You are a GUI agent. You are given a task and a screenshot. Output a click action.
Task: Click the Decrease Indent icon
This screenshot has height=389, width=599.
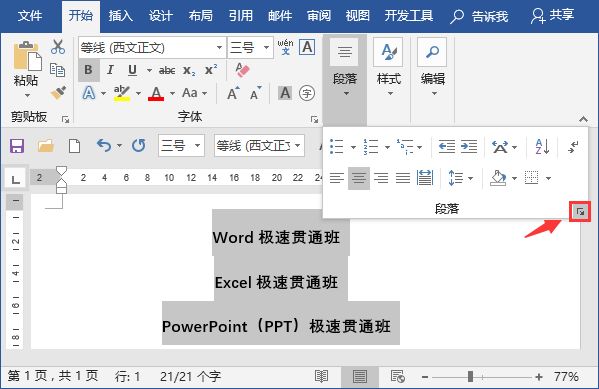(447, 146)
